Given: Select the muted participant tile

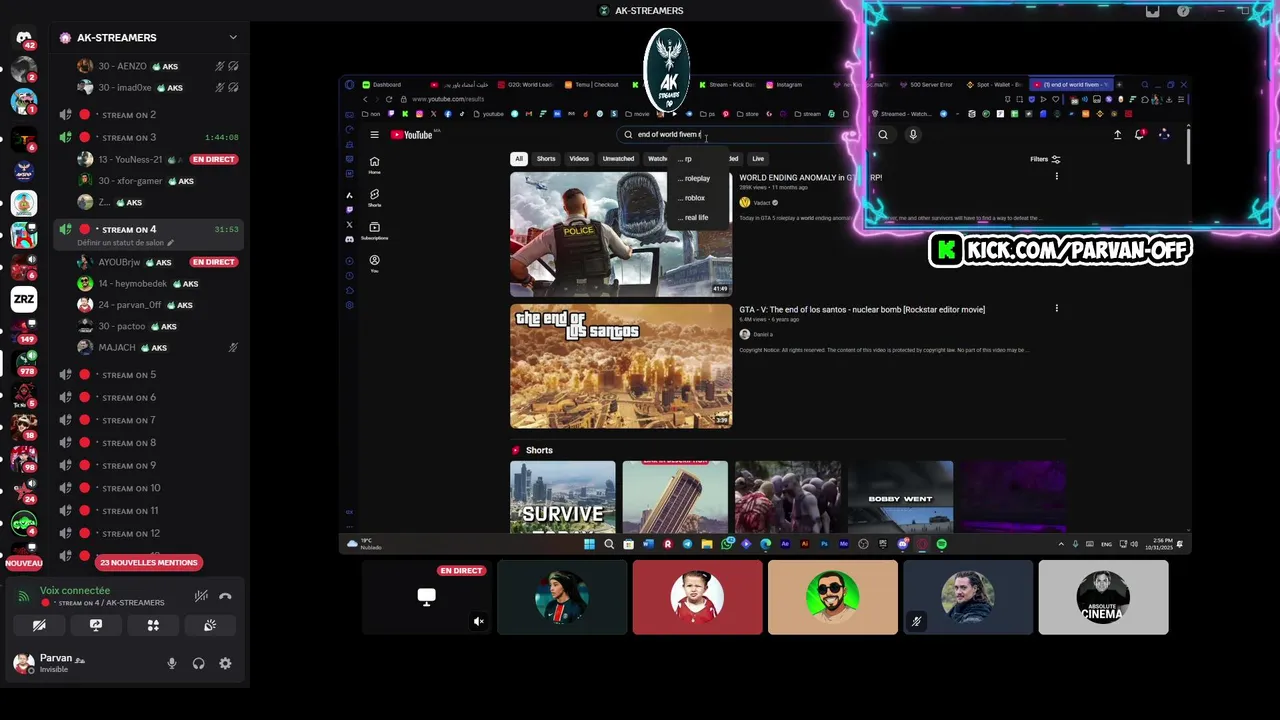Looking at the screenshot, I should (968, 597).
